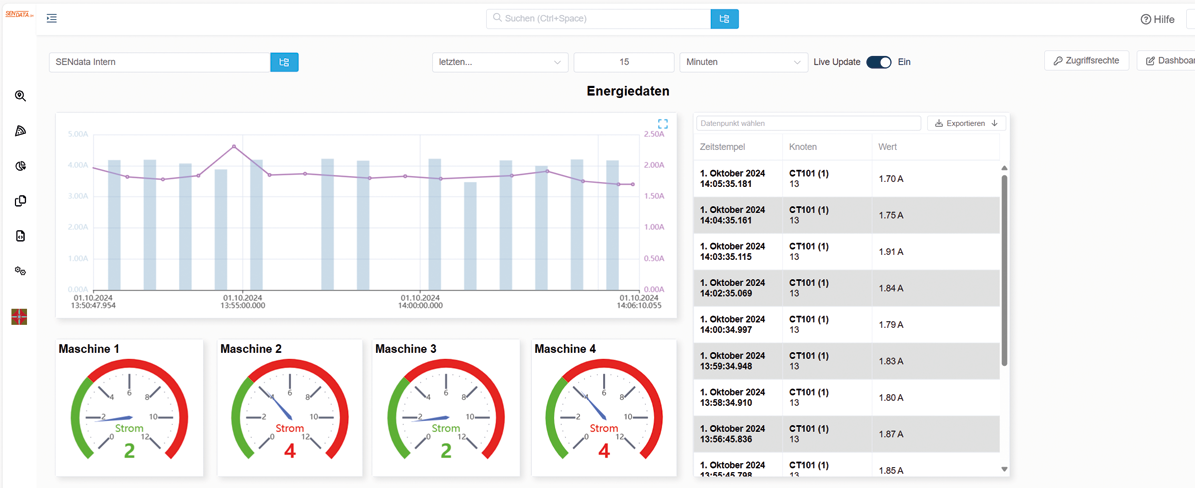Open the 'letzten...' time range dropdown

[x=501, y=62]
